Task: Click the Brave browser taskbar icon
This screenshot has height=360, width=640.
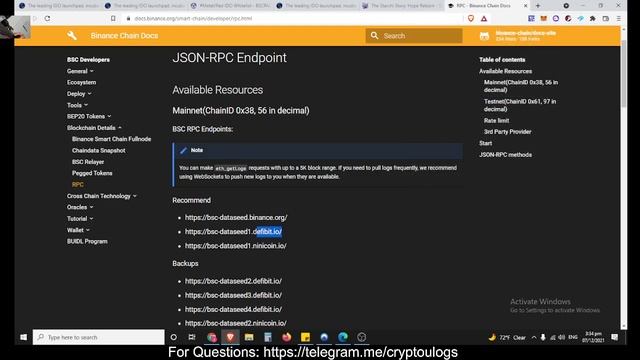Action: (230, 337)
